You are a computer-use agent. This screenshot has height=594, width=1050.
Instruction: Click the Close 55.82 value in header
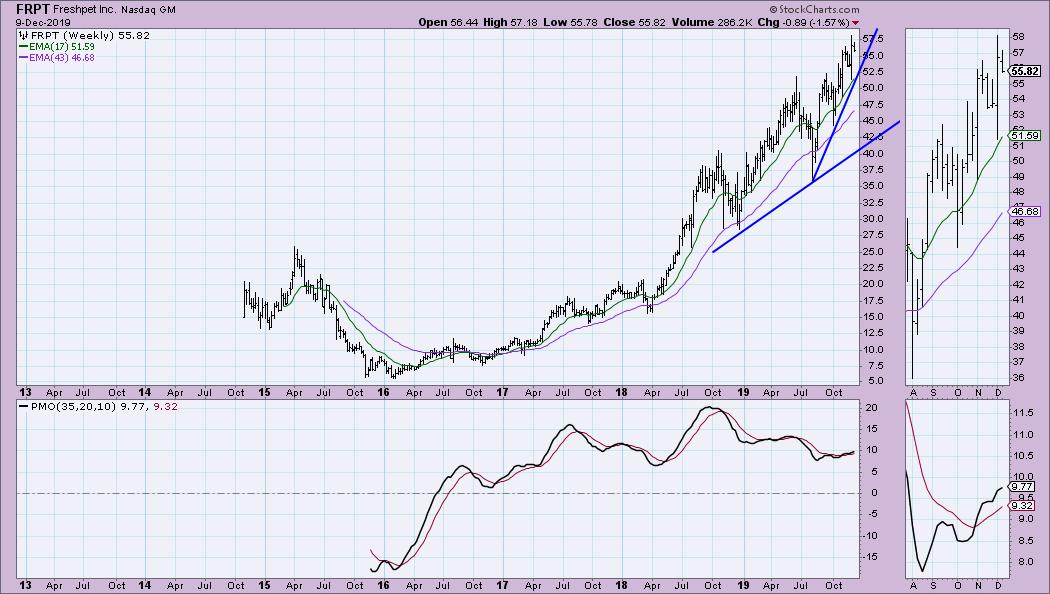(634, 22)
